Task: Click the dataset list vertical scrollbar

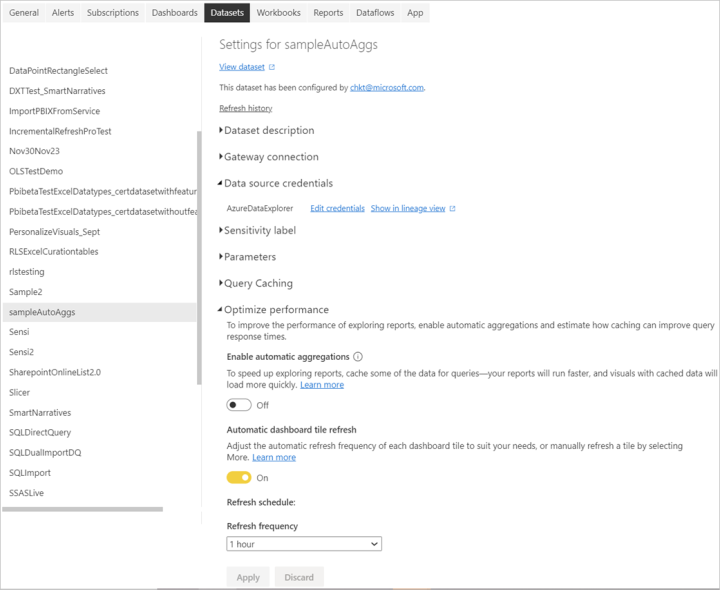Action: click(x=199, y=258)
